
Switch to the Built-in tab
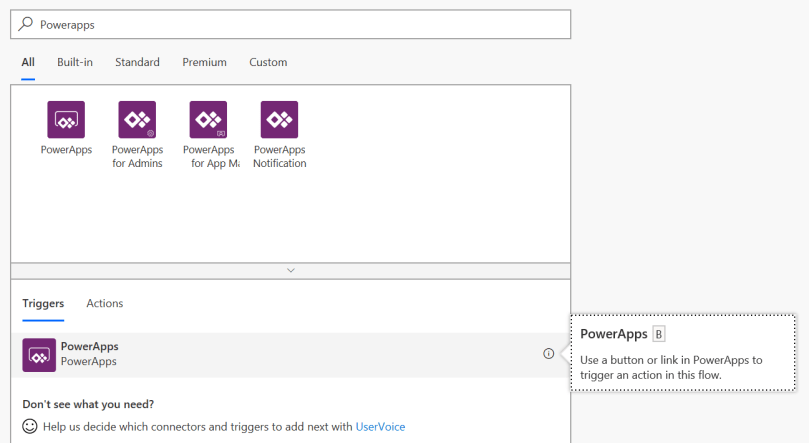[x=75, y=62]
